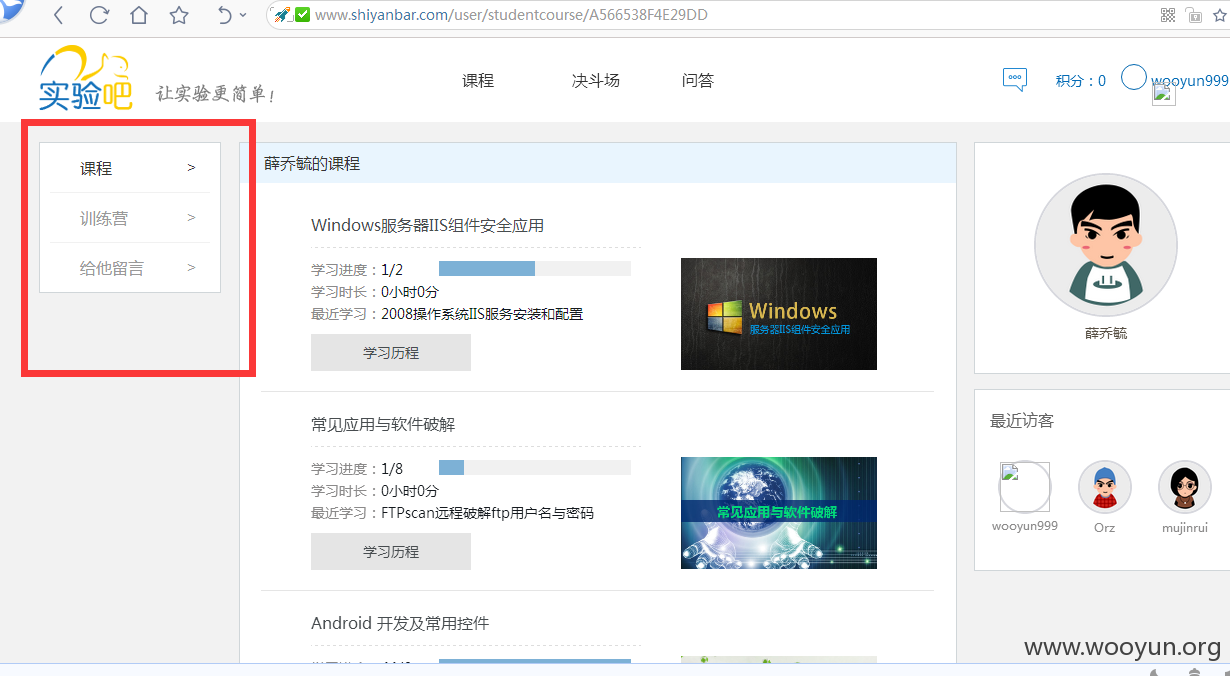The image size is (1230, 676).
Task: Click the circular user avatar in header
Action: point(1133,78)
